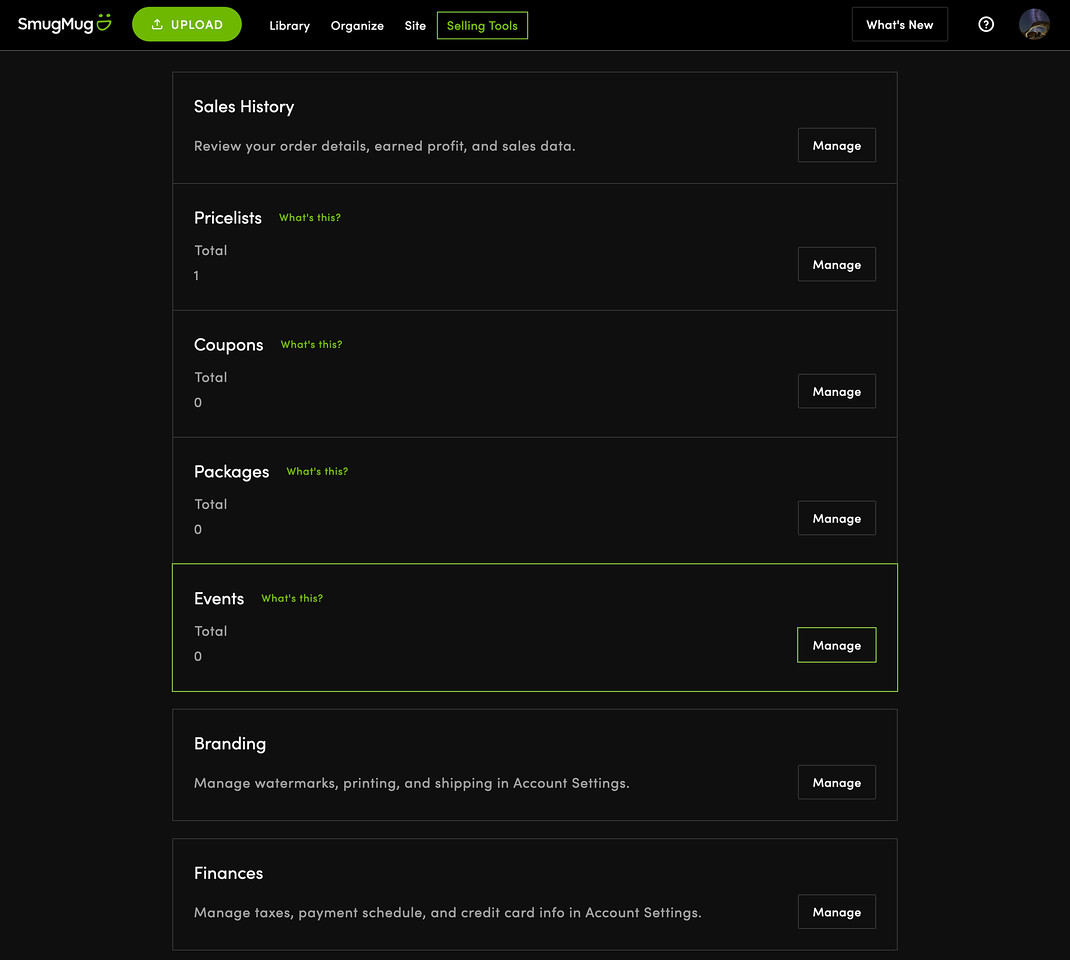
Task: Click the green Upload button
Action: pos(186,25)
